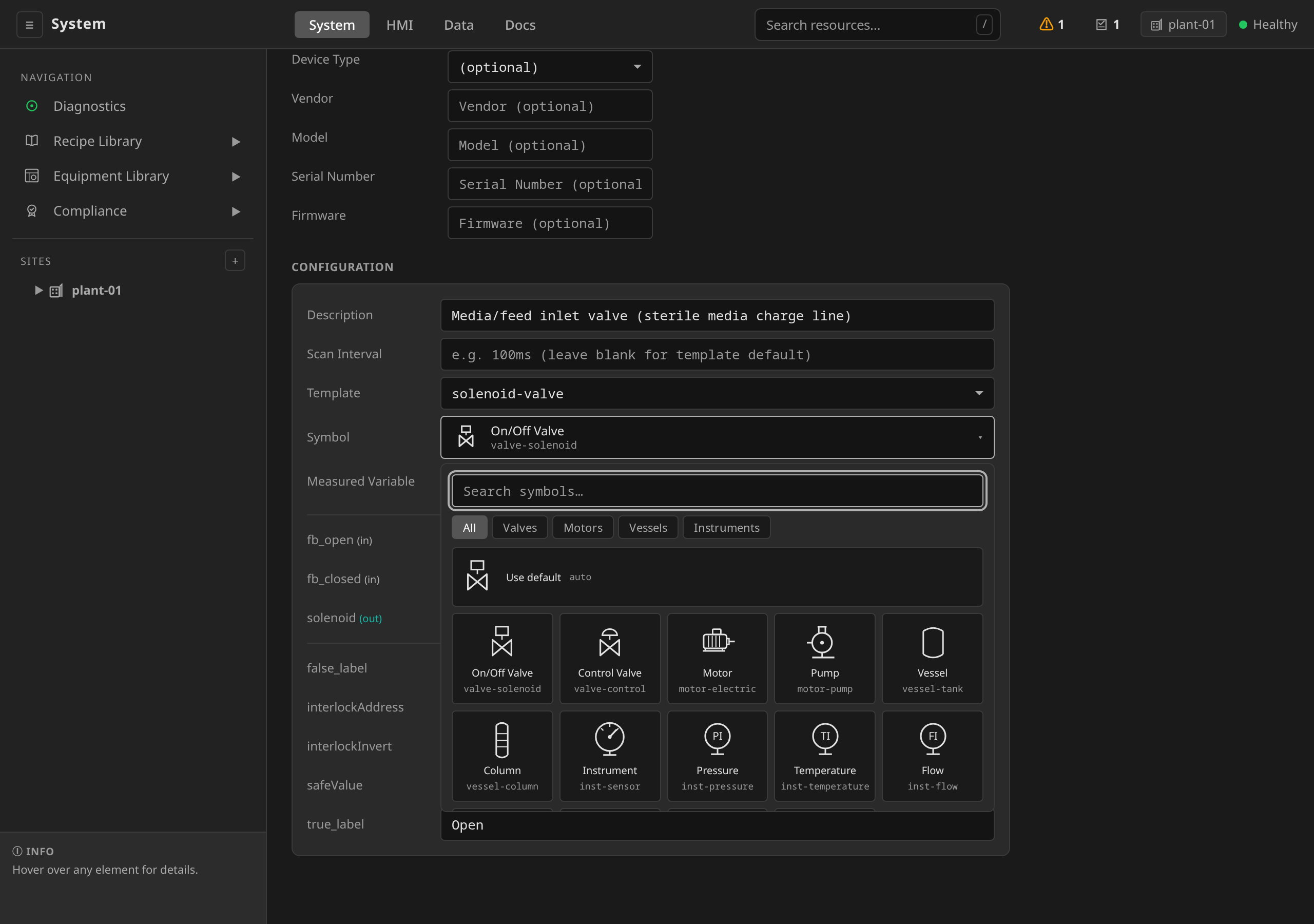Click the Vendor input field
The image size is (1314, 924).
[550, 106]
